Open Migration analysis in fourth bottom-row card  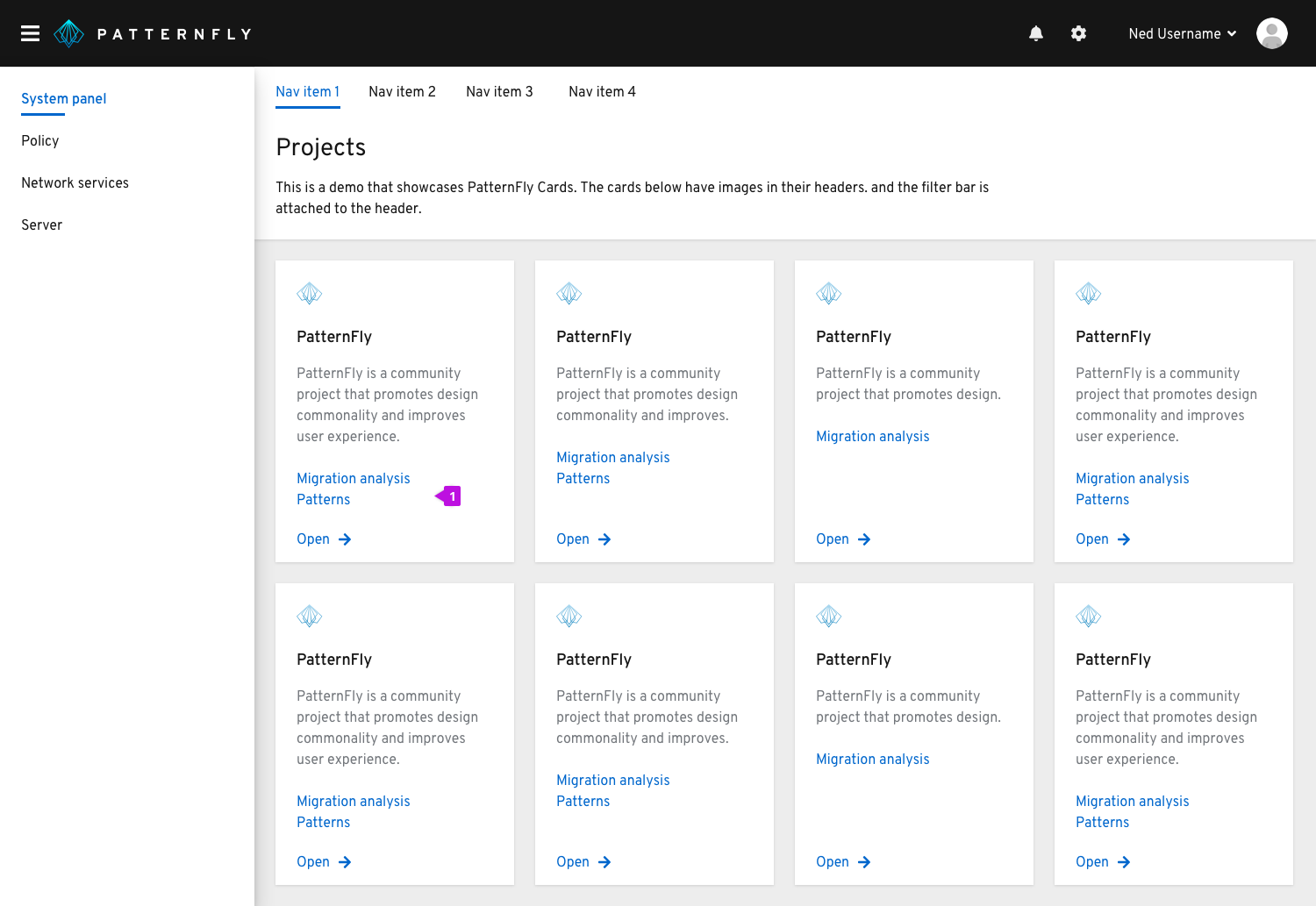(1133, 801)
